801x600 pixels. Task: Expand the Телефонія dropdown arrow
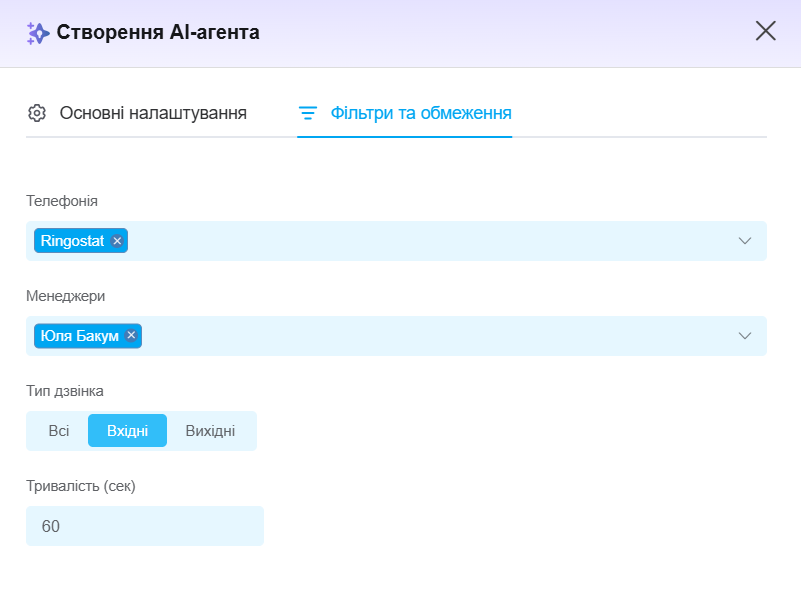click(x=745, y=241)
